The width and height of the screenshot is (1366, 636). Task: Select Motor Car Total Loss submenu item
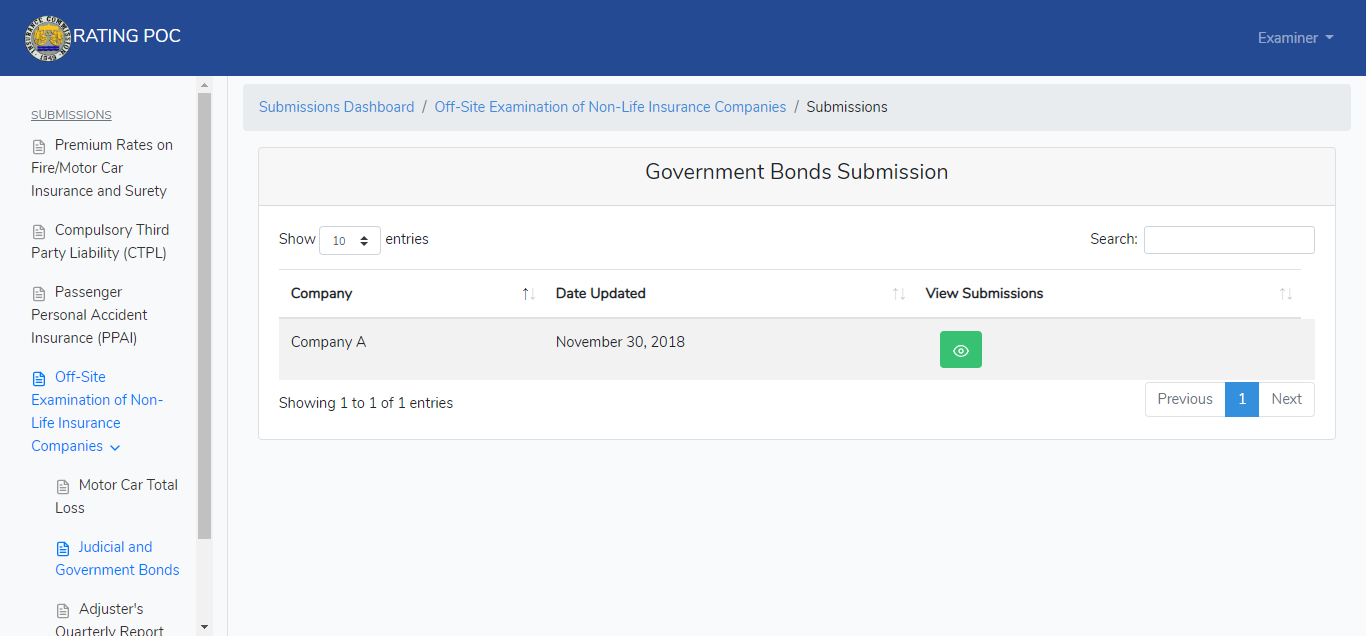click(117, 496)
